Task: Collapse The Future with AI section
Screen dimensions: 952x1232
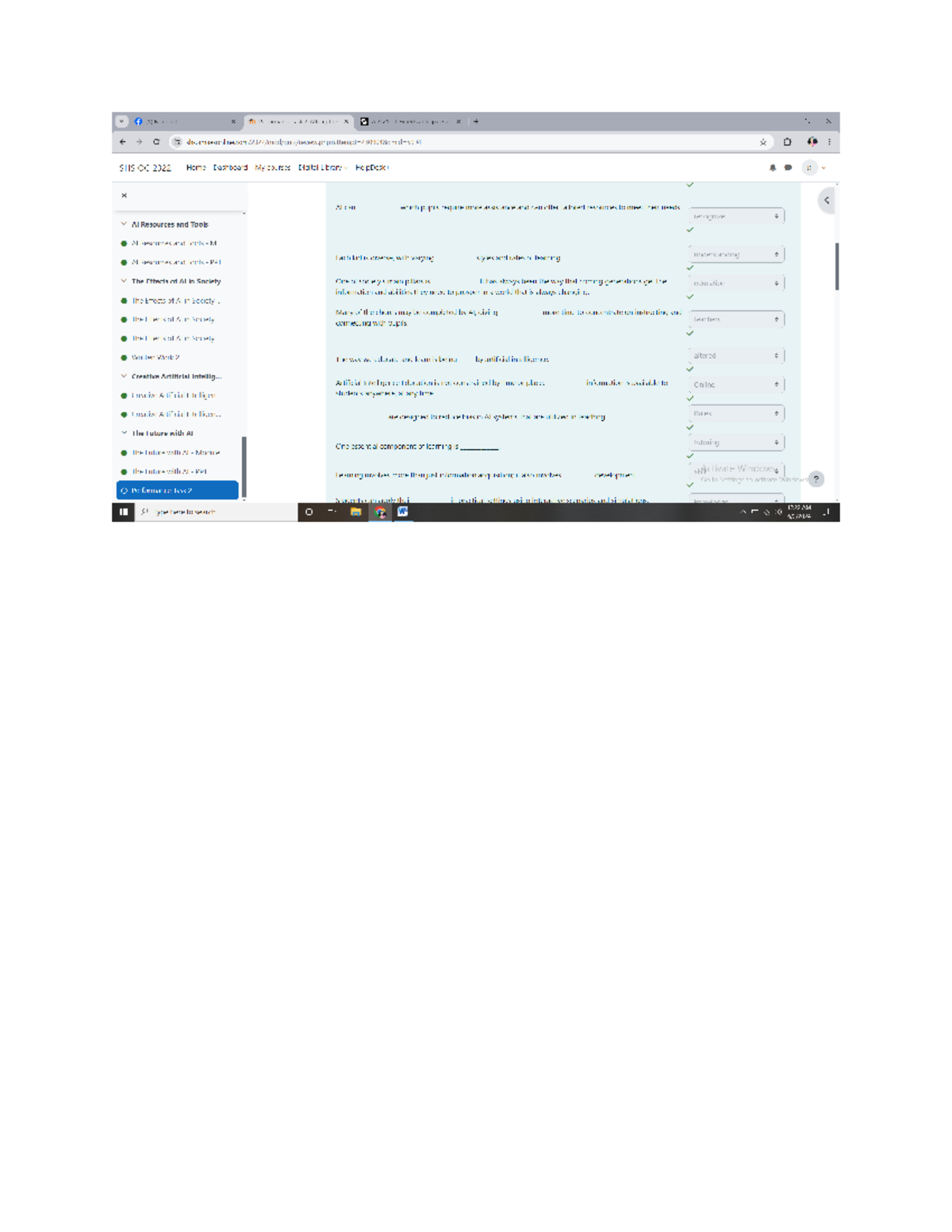Action: coord(124,433)
